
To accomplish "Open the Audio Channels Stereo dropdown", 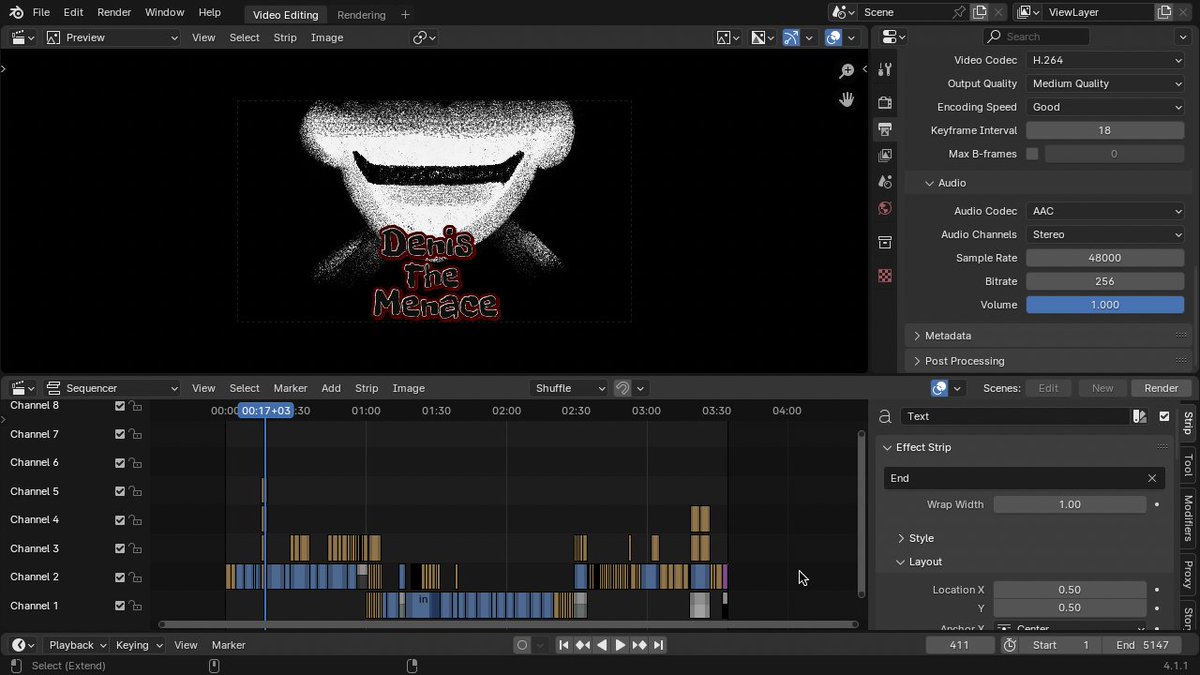I will [1105, 234].
